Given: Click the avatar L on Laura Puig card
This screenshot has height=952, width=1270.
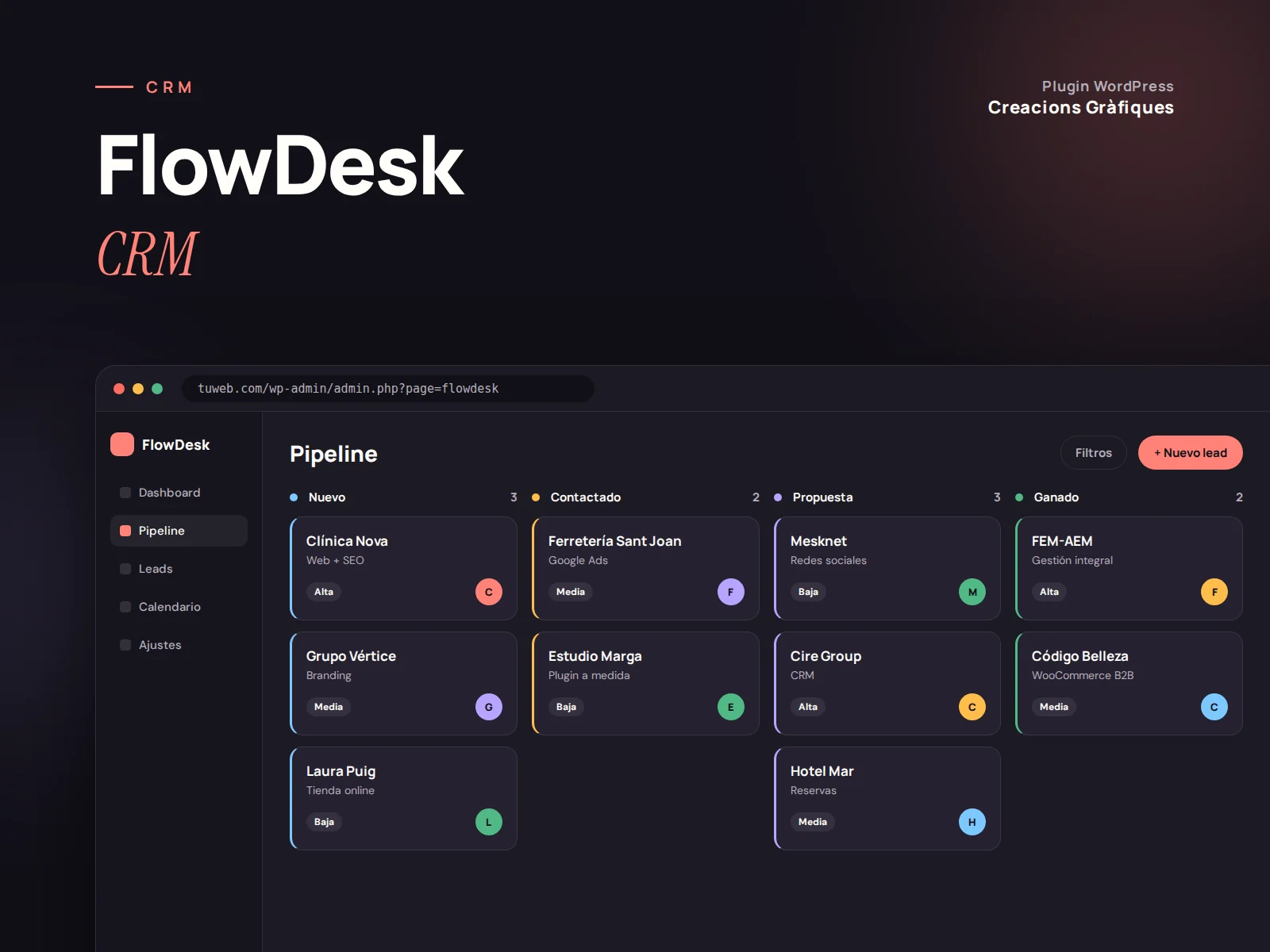Looking at the screenshot, I should point(489,822).
